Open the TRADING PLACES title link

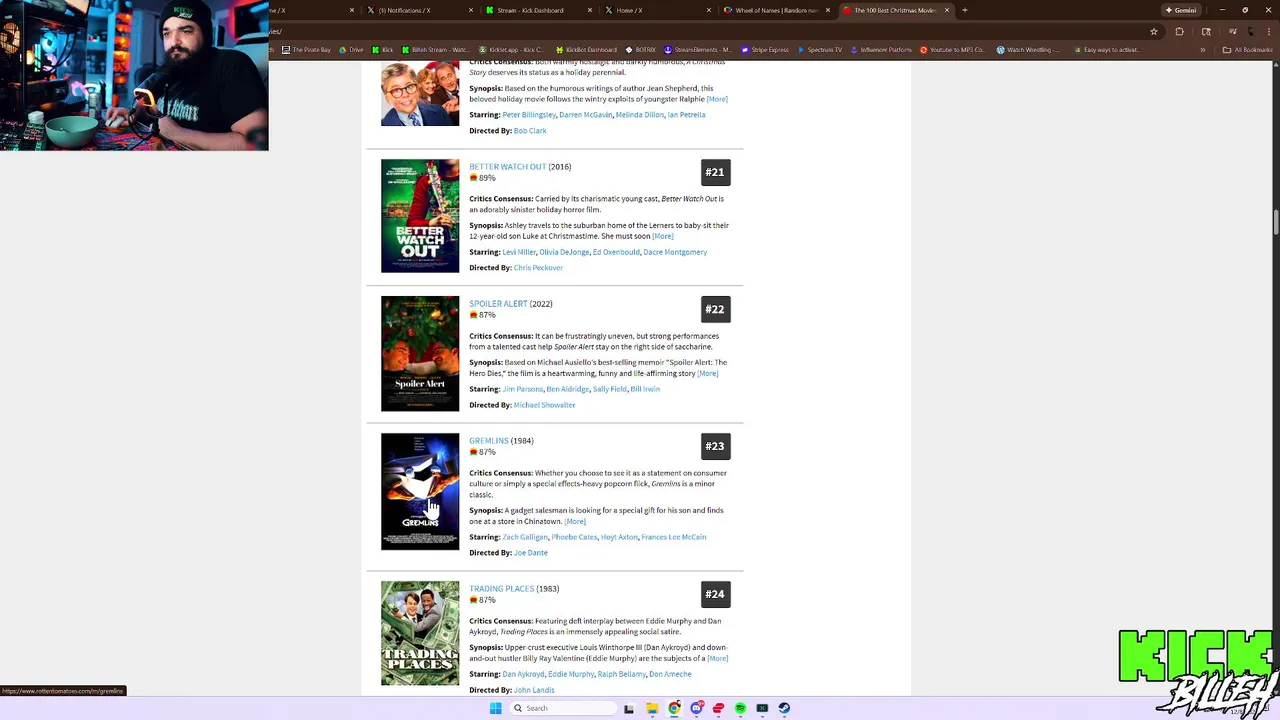click(x=502, y=589)
